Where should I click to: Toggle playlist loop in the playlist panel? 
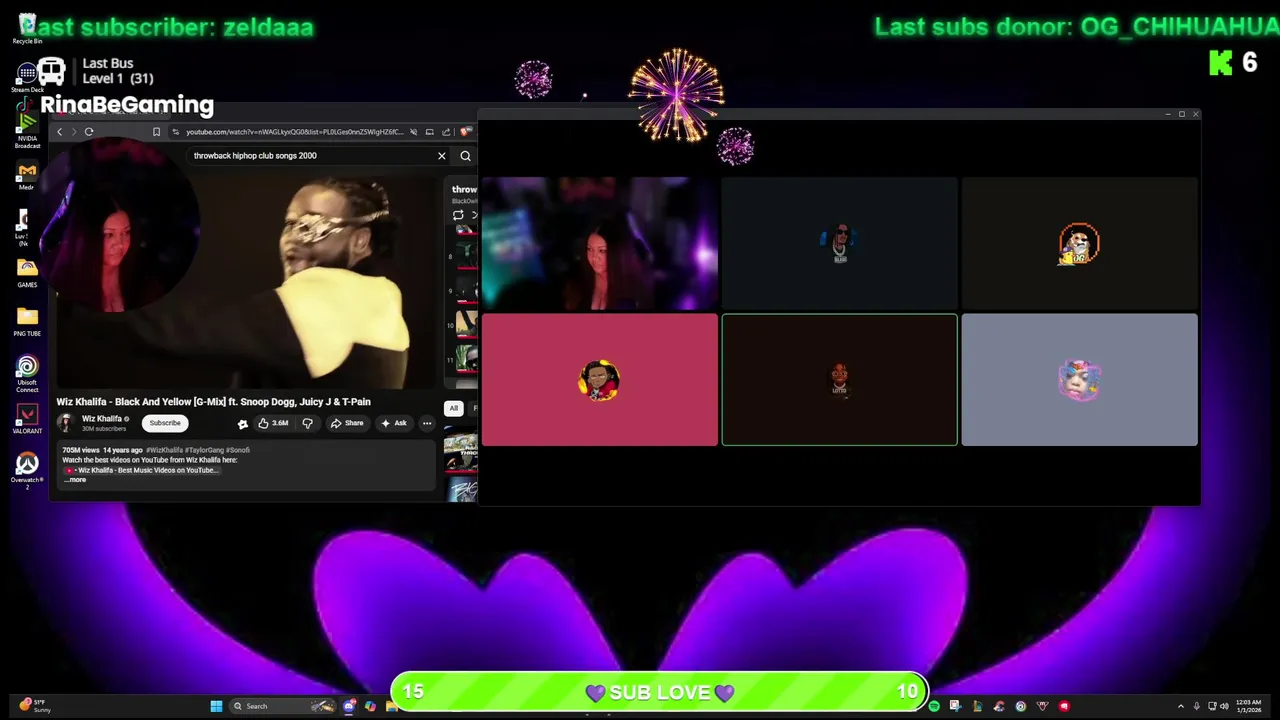(x=458, y=215)
